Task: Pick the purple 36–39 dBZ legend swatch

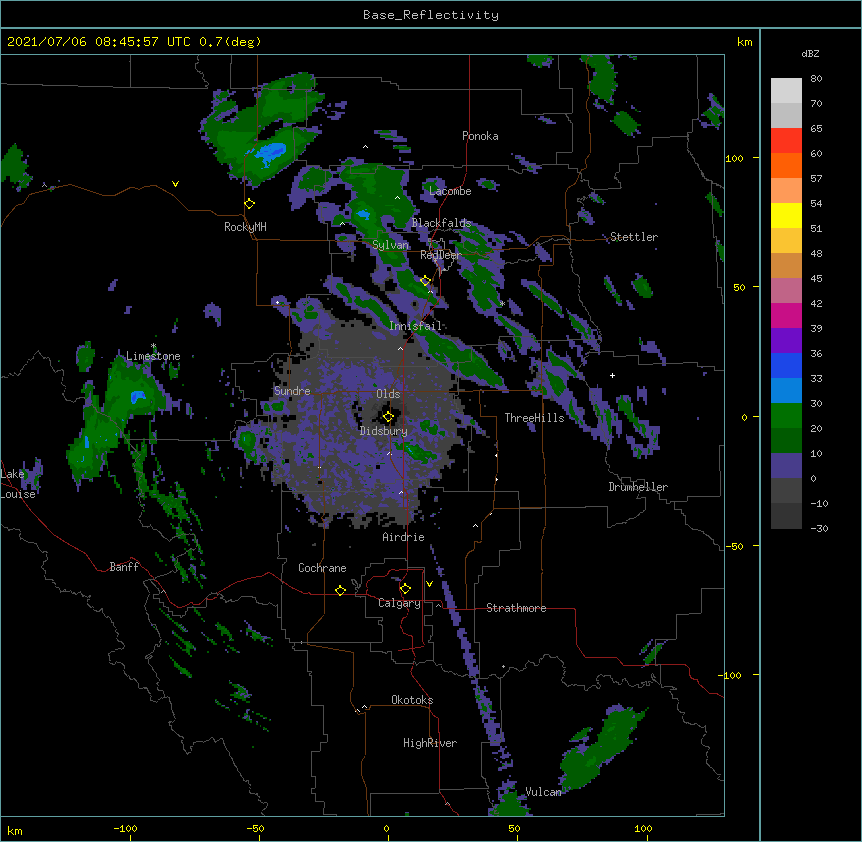Action: tap(786, 341)
